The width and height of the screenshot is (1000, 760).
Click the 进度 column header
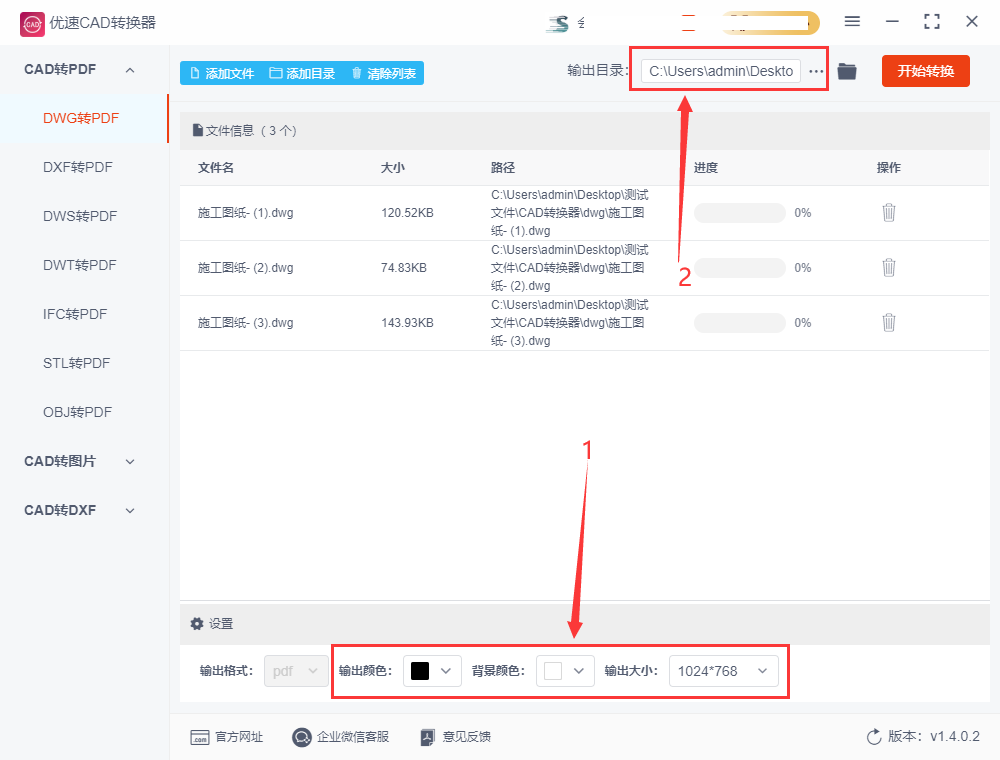(705, 168)
